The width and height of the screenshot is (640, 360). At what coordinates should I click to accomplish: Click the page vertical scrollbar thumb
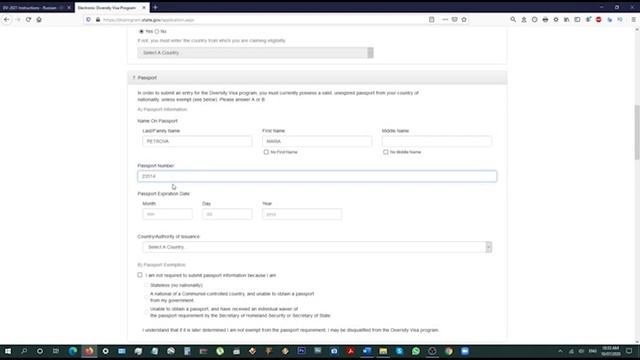(637, 132)
